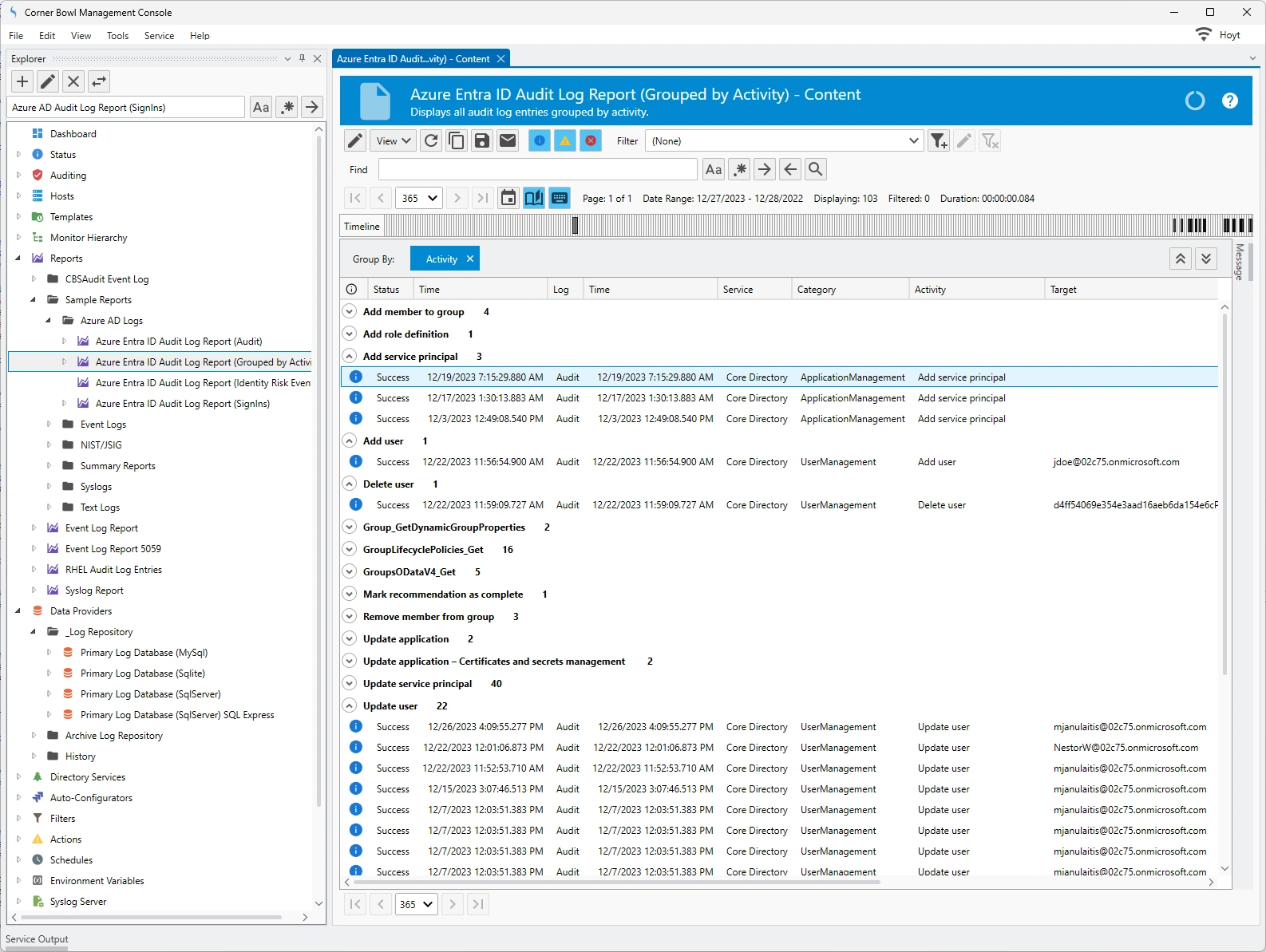
Task: Click the refresh report icon
Action: pyautogui.click(x=431, y=141)
